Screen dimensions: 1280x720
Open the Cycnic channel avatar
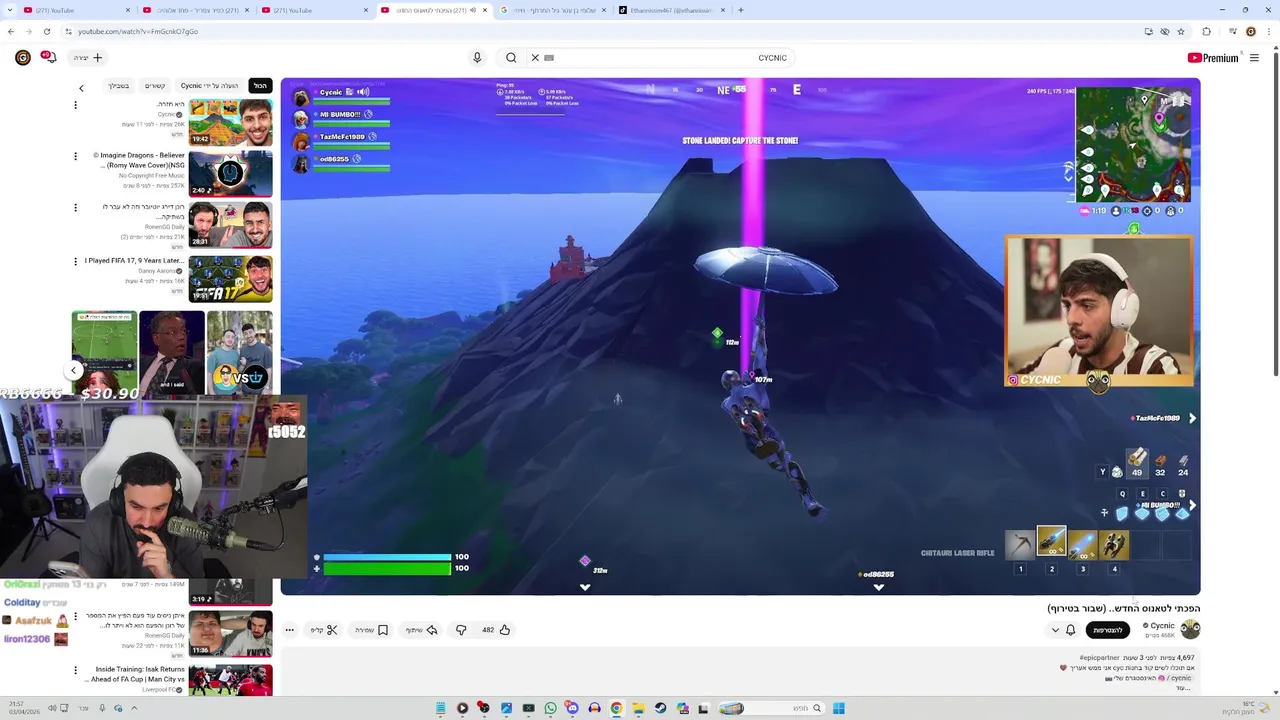click(1190, 629)
